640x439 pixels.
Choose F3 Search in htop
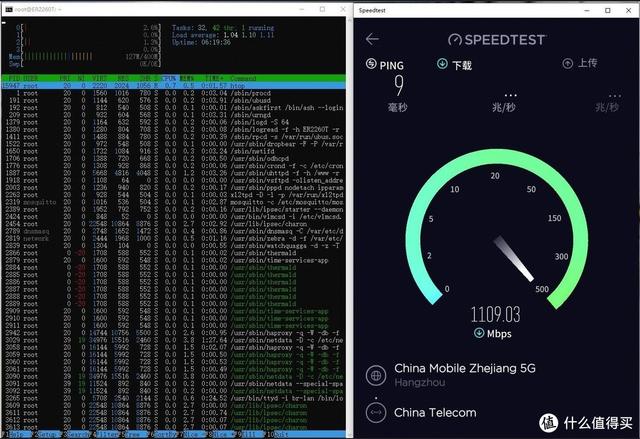pos(78,435)
